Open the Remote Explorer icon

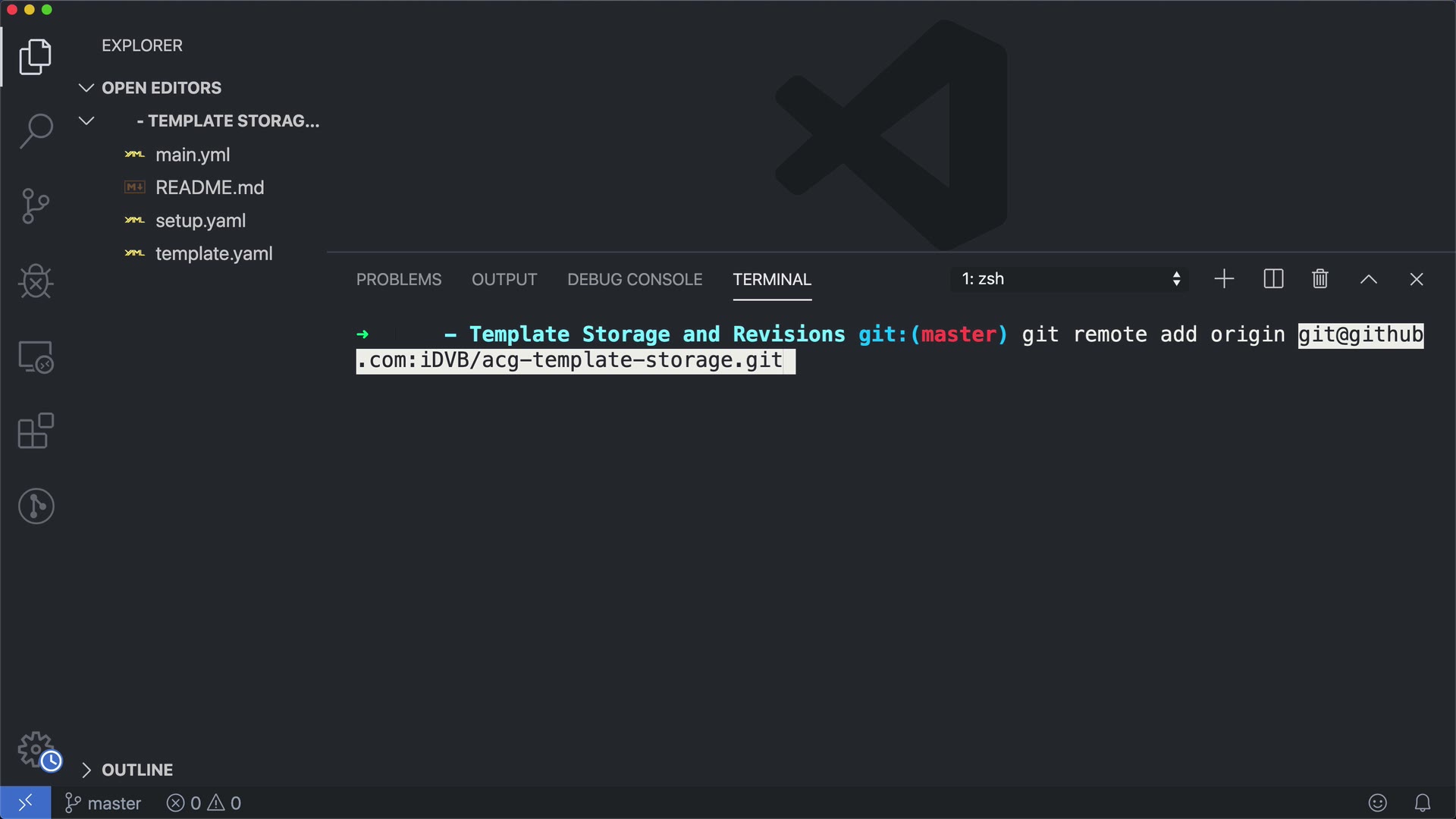coord(36,356)
